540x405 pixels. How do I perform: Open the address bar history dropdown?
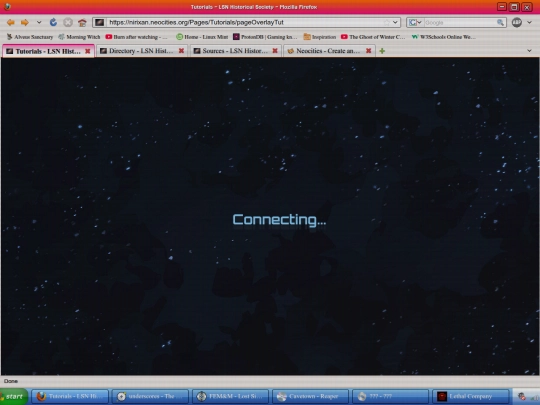pyautogui.click(x=395, y=22)
